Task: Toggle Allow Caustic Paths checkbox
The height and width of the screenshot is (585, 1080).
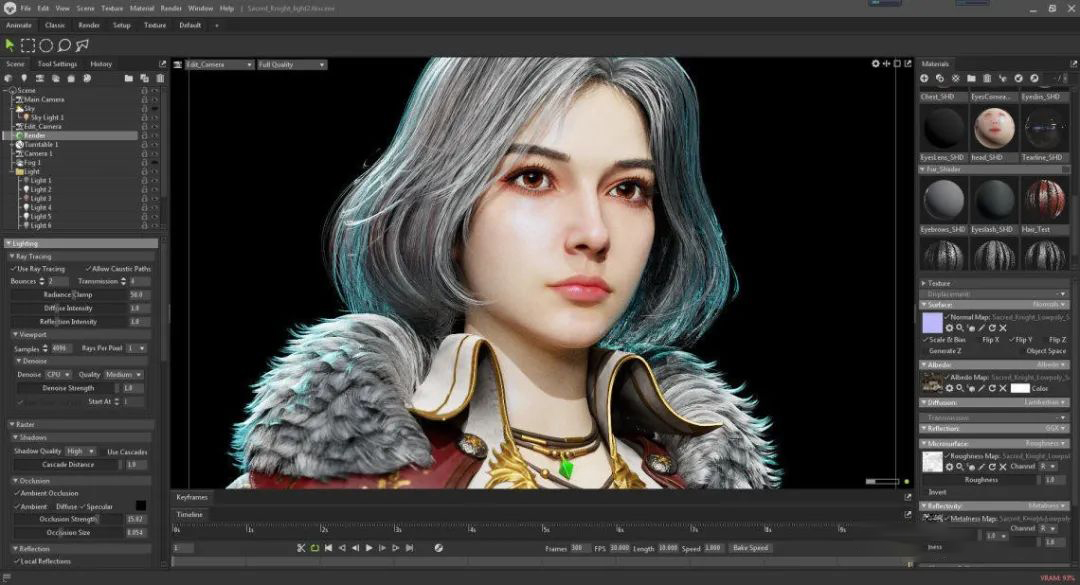Action: (88, 269)
